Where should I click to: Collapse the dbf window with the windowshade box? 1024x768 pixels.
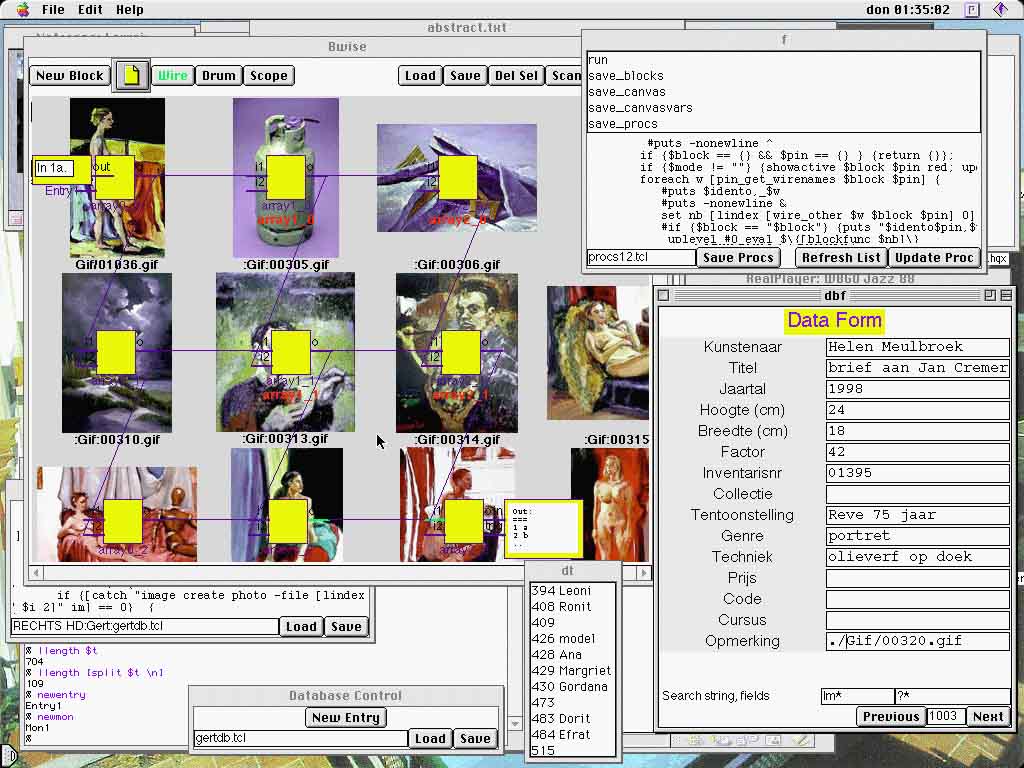[x=1006, y=295]
